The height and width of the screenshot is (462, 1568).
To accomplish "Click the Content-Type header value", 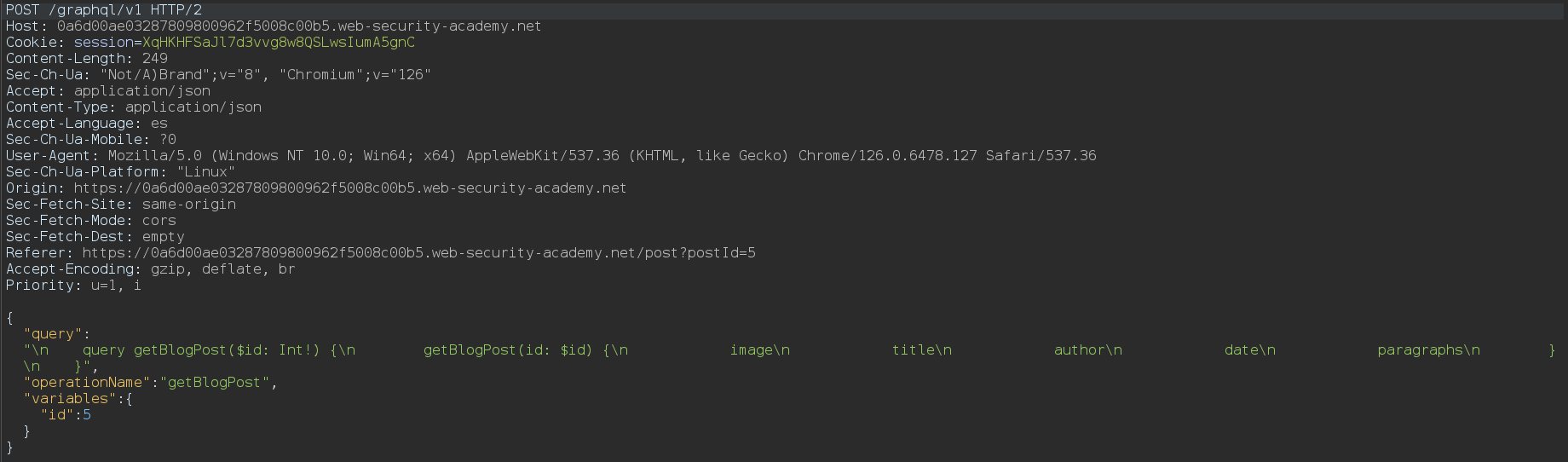I will 193,107.
